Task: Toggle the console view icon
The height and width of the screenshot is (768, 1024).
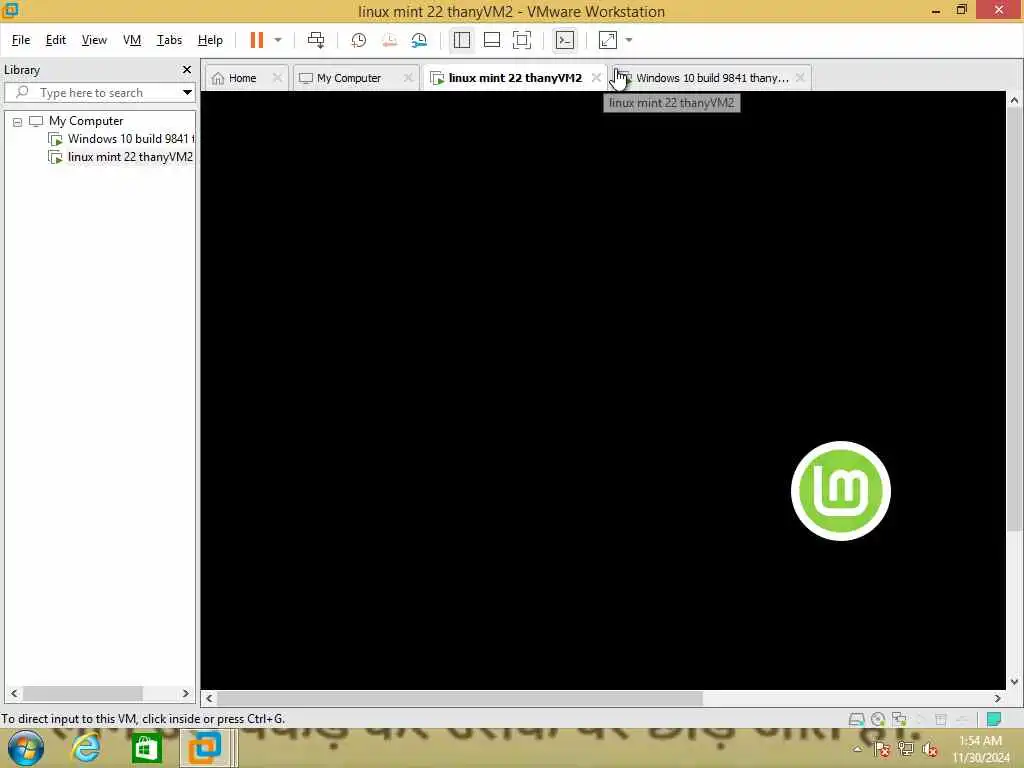Action: click(x=565, y=40)
